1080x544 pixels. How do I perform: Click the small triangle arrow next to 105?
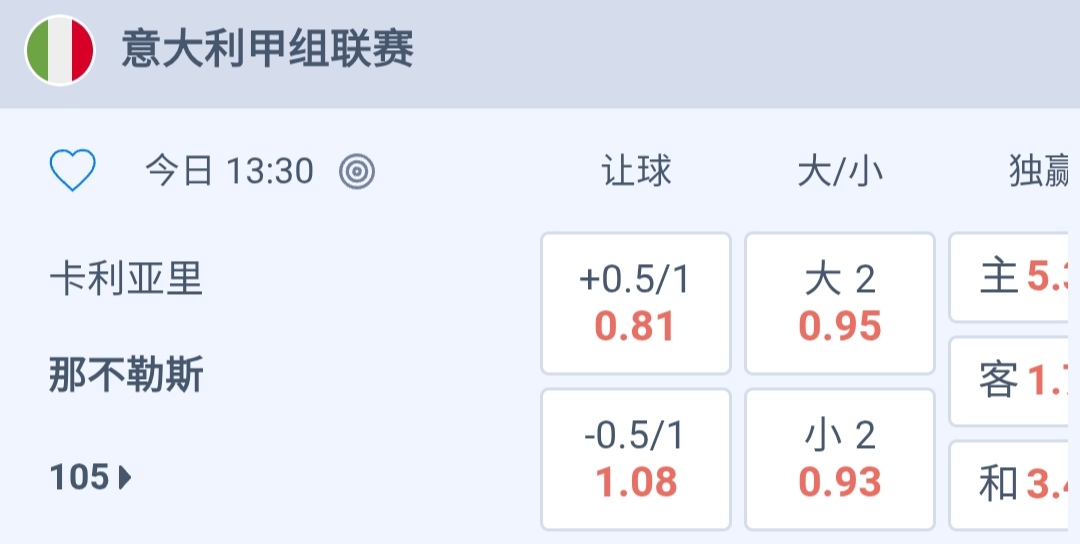click(125, 479)
